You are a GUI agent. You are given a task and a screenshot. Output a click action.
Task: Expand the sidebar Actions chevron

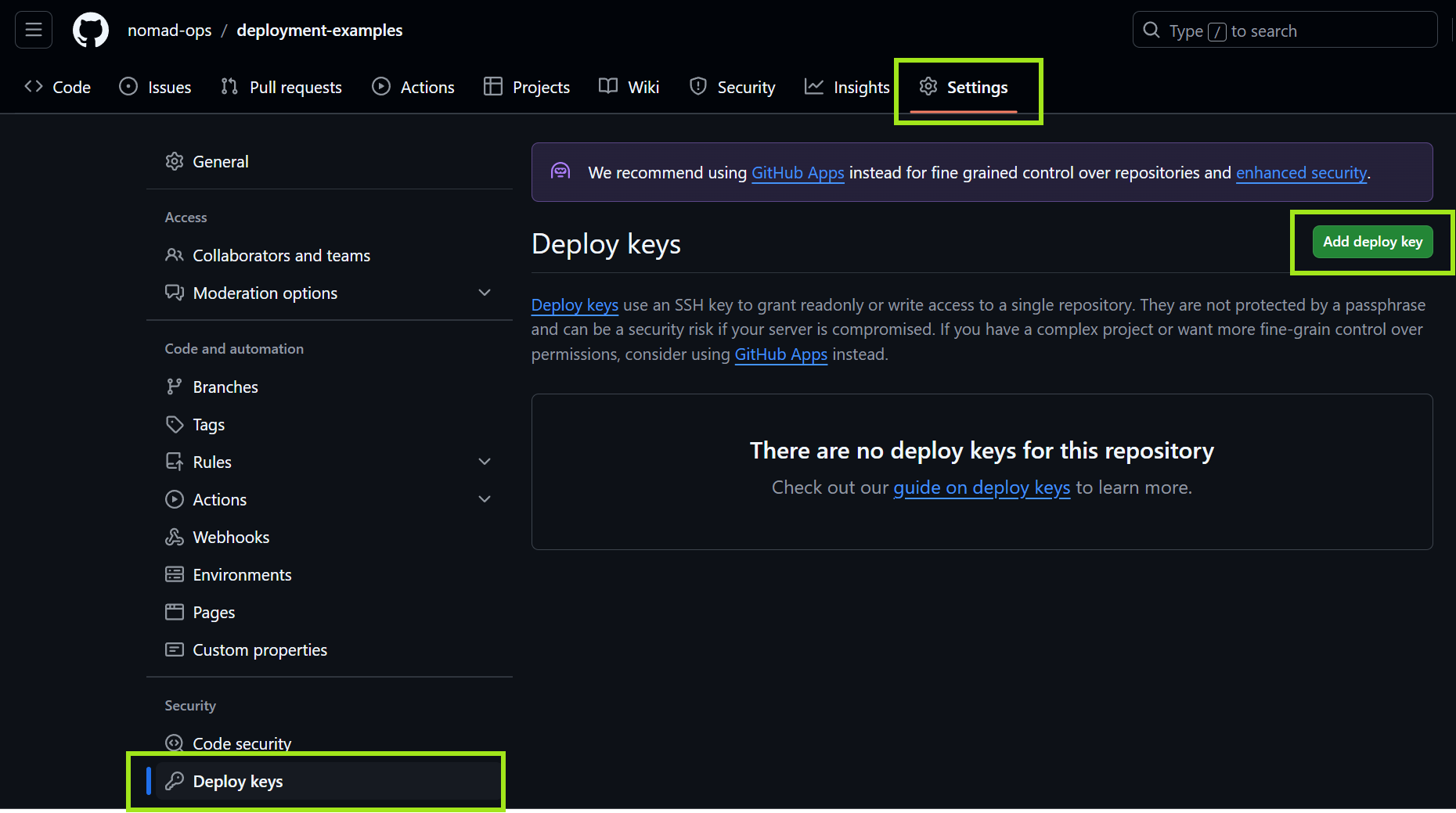(485, 499)
